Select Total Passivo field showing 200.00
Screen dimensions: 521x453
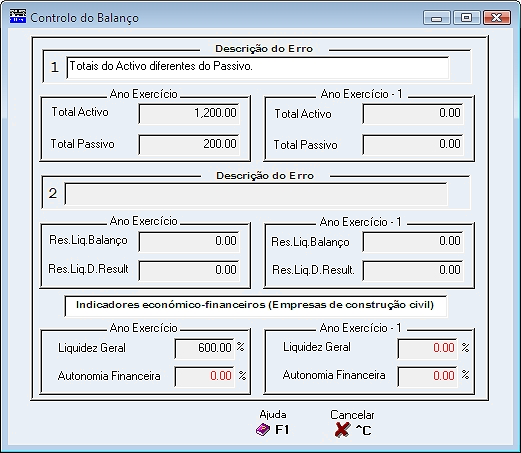[189, 145]
